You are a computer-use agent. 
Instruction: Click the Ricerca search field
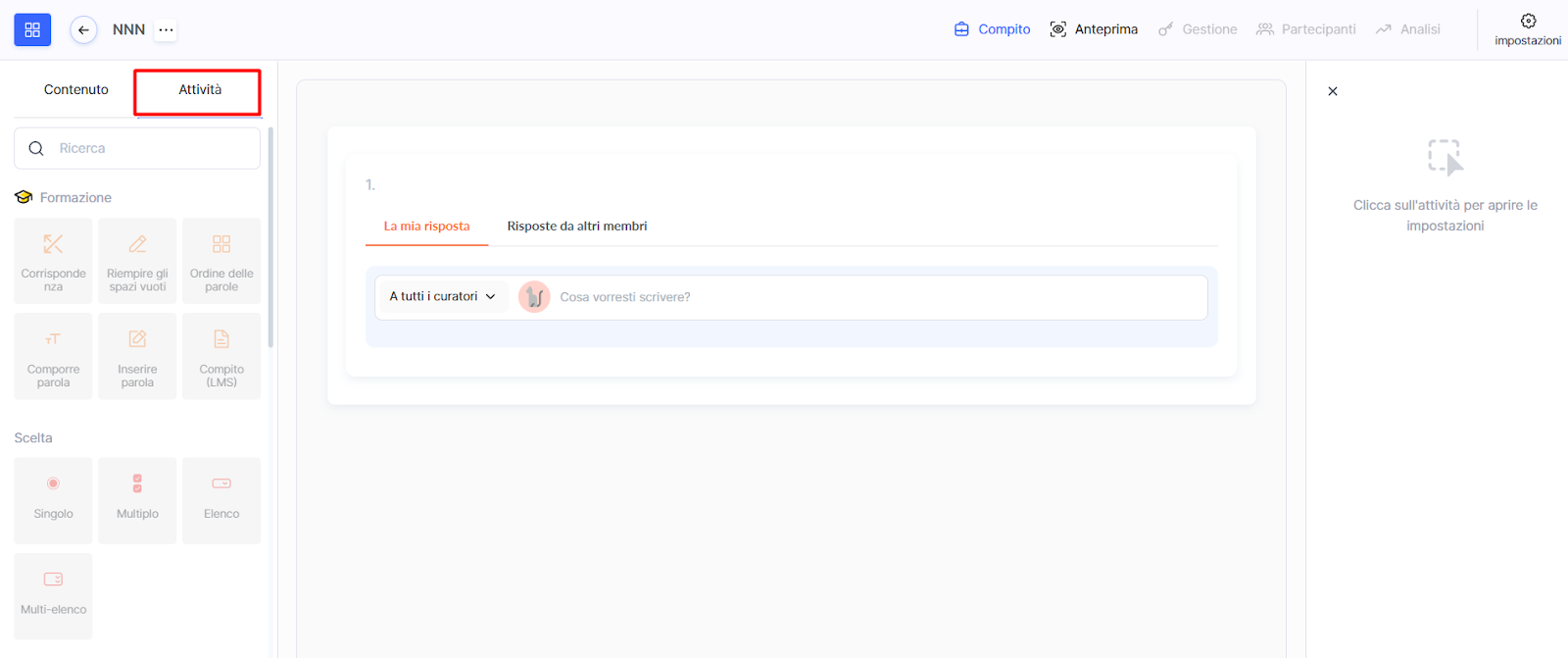(x=147, y=148)
